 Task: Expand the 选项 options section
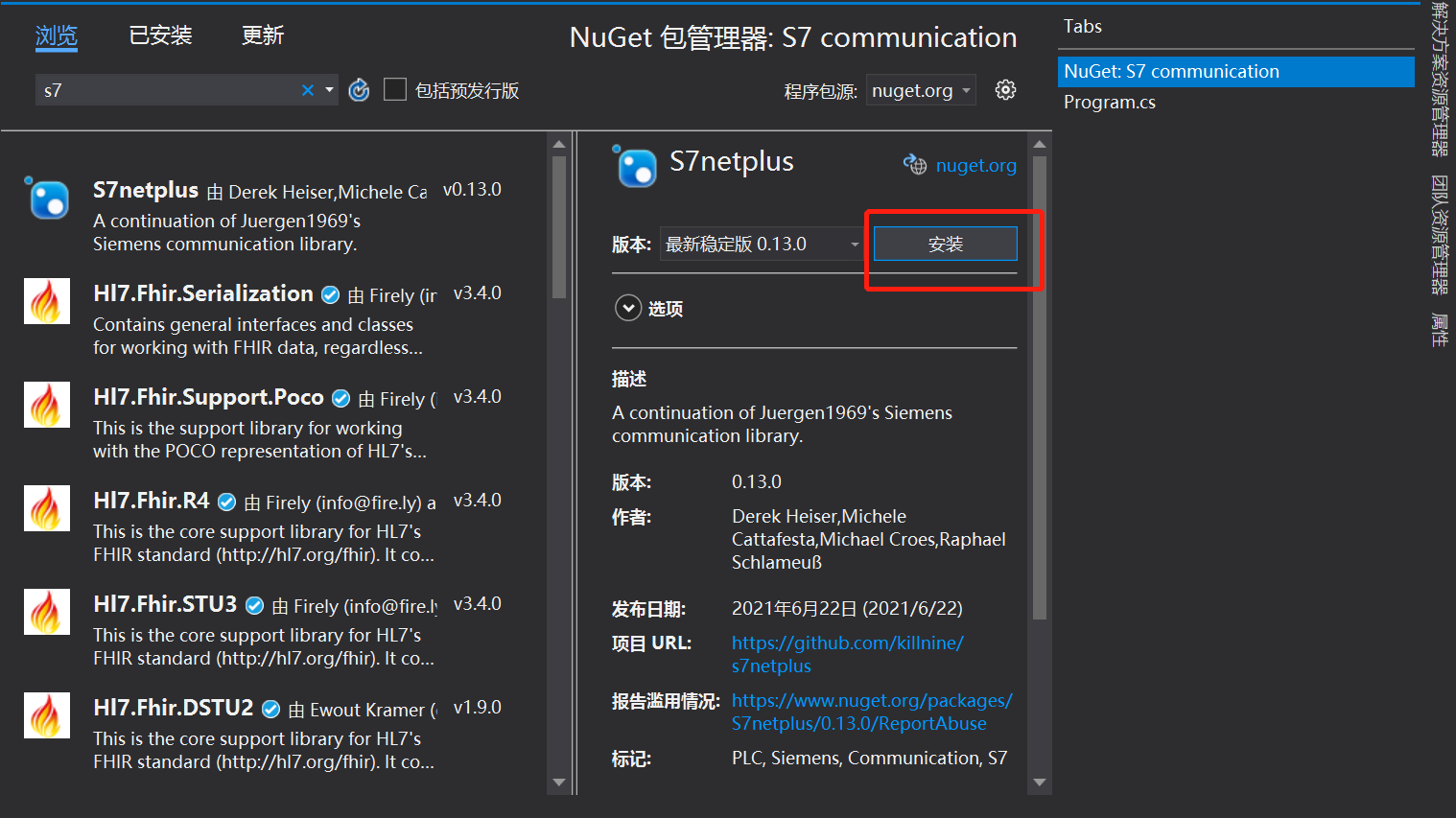point(627,308)
